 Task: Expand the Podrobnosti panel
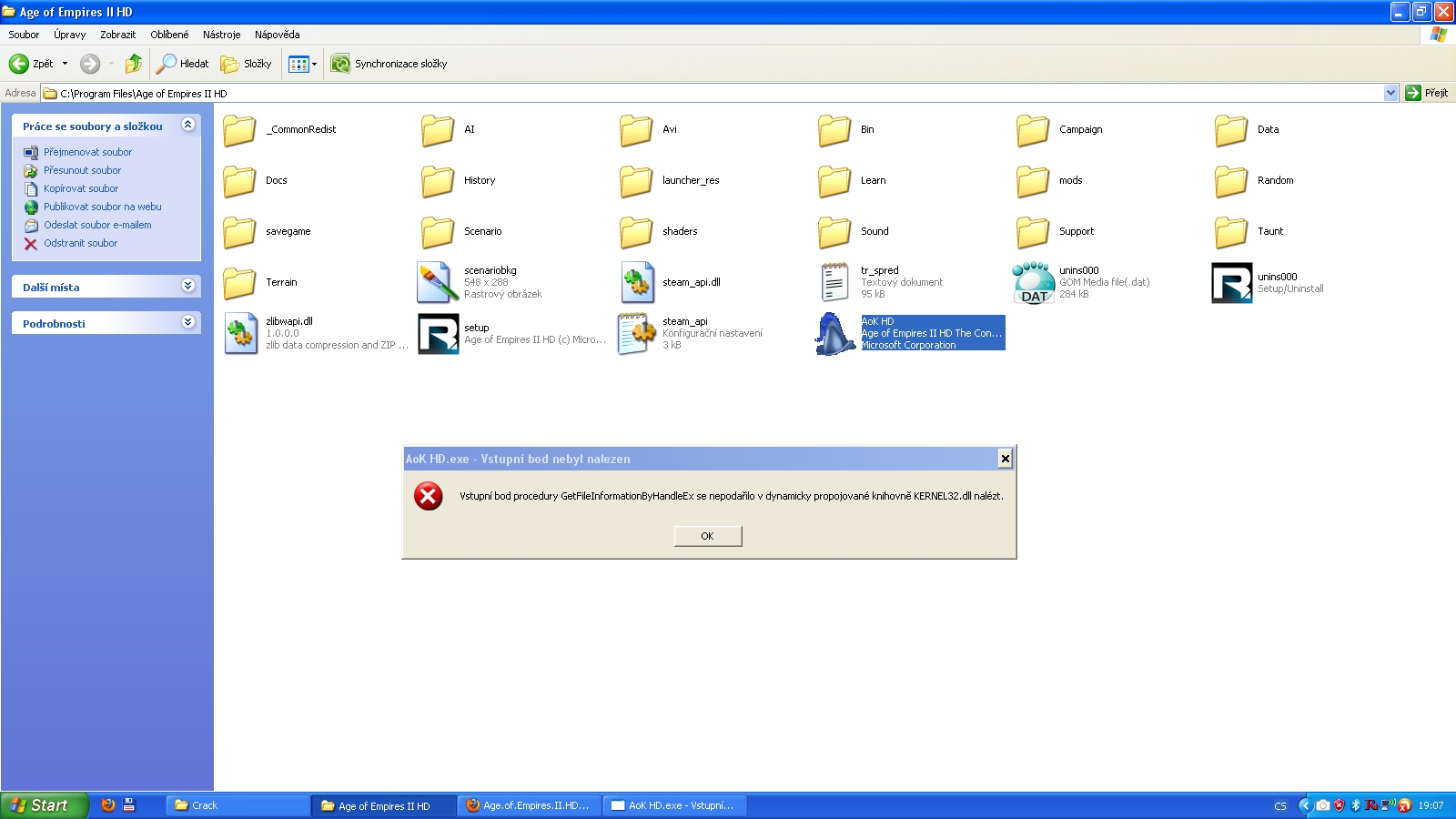pos(187,322)
